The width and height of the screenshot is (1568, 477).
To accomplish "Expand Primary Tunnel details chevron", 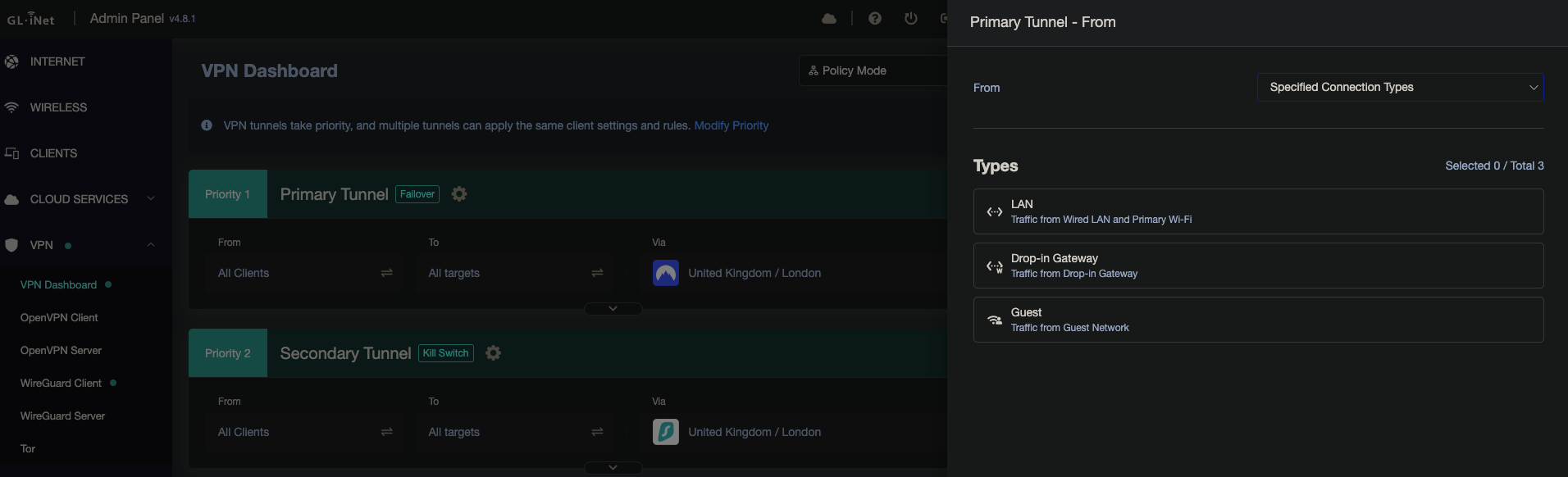I will point(613,309).
